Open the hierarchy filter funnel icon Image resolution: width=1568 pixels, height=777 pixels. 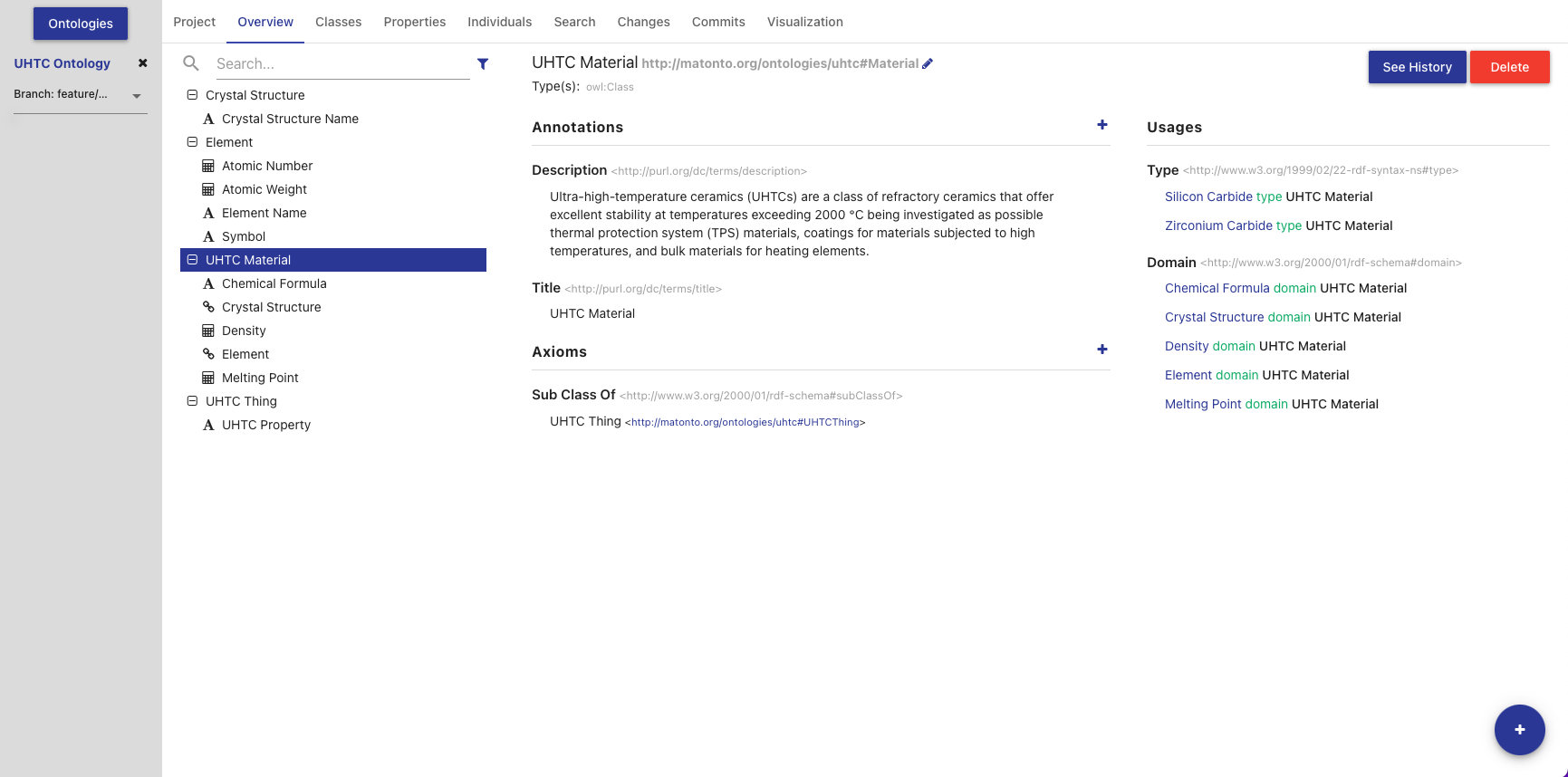[483, 63]
